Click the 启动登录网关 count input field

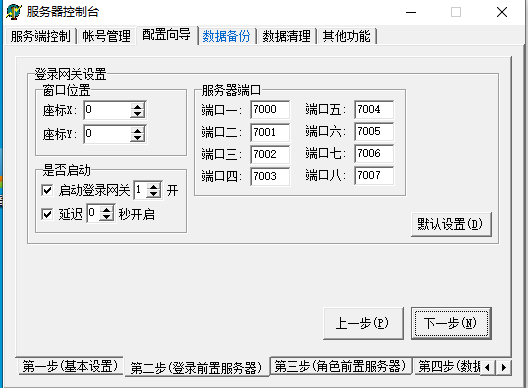tap(141, 190)
